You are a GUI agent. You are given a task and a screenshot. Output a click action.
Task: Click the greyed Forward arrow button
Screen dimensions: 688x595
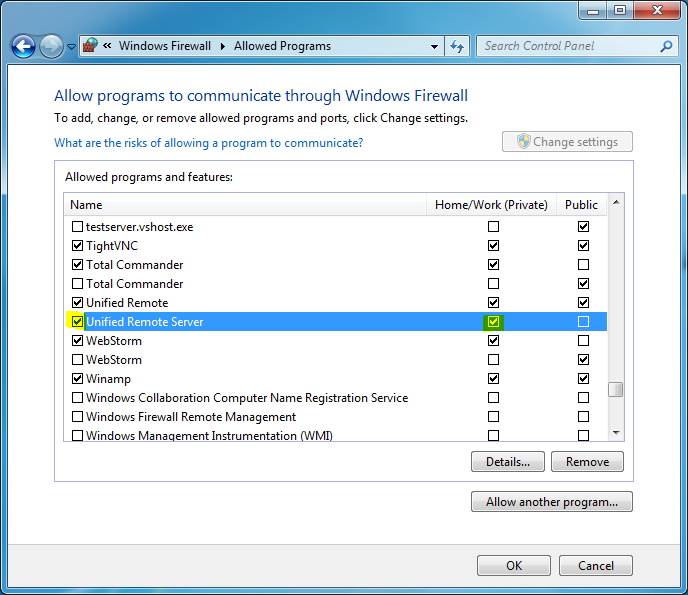pos(51,46)
